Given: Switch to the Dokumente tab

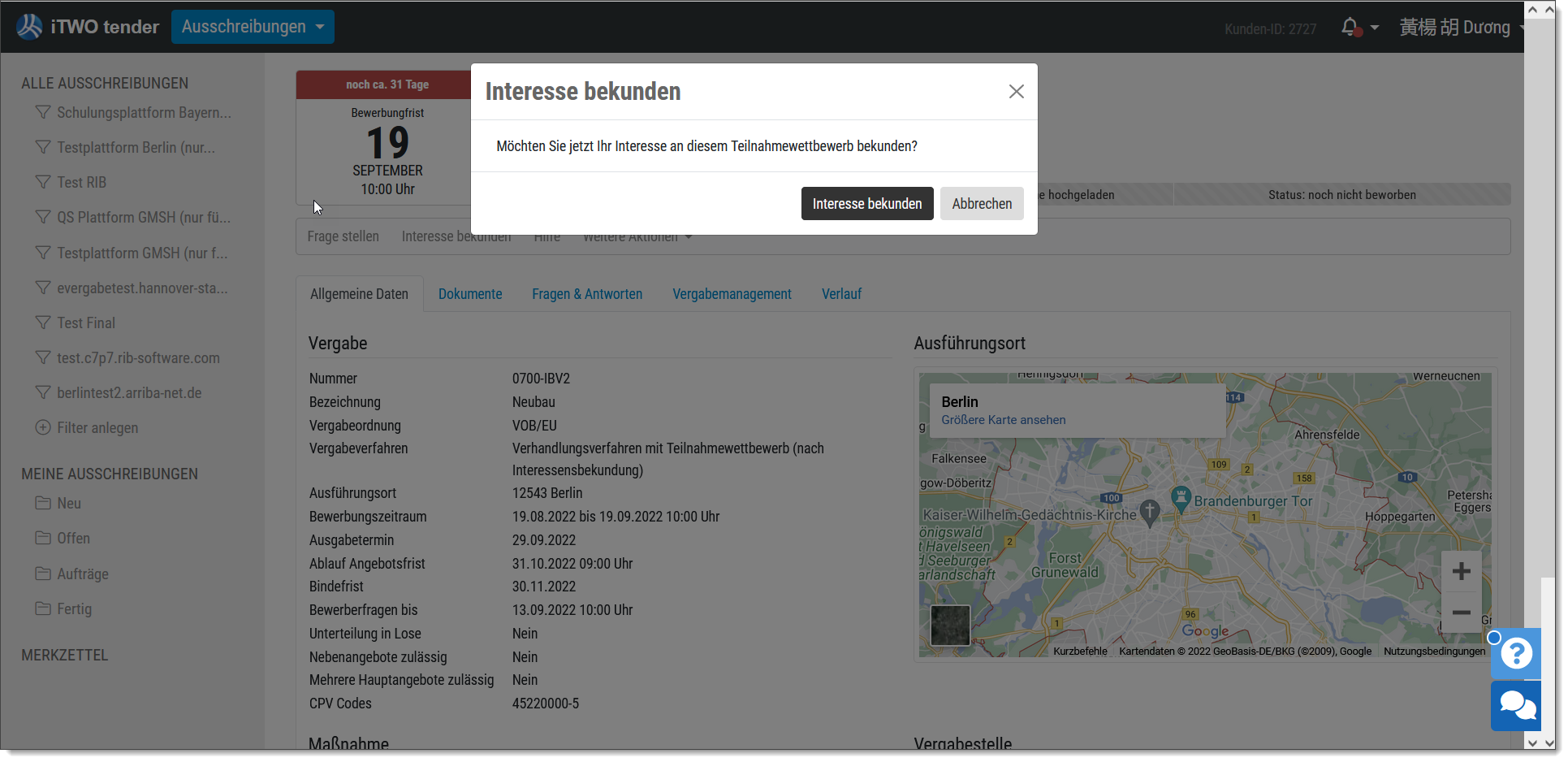Looking at the screenshot, I should 470,294.
